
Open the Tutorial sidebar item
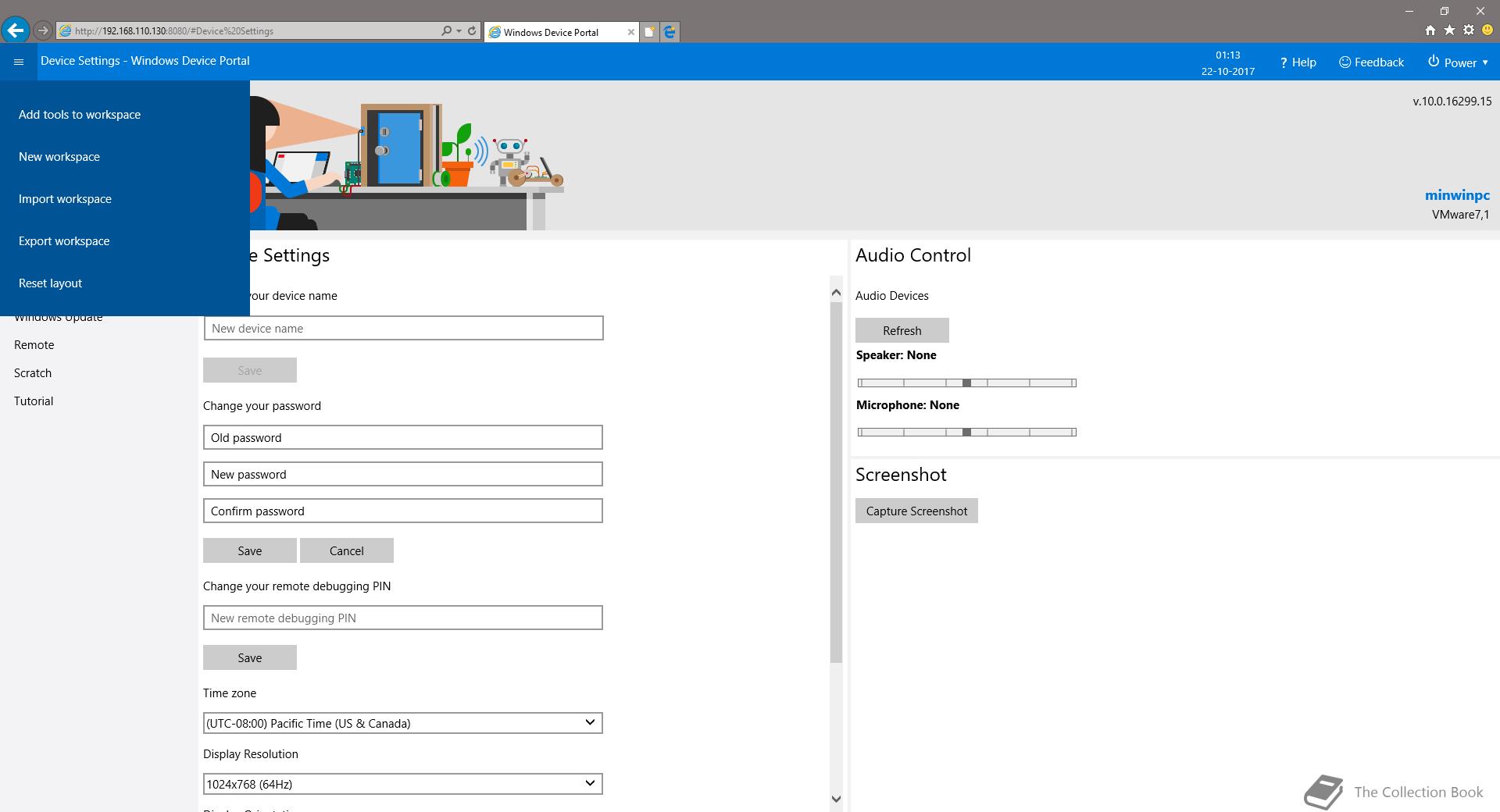tap(34, 401)
